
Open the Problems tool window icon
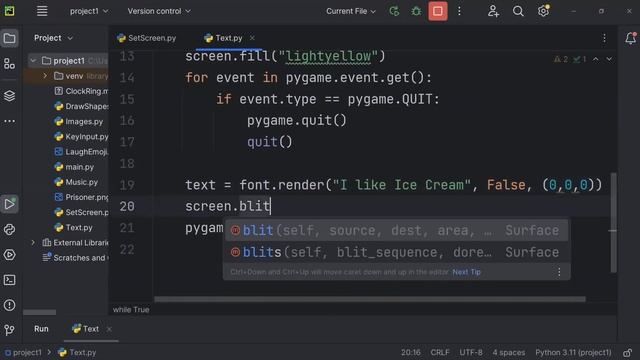pos(9,305)
